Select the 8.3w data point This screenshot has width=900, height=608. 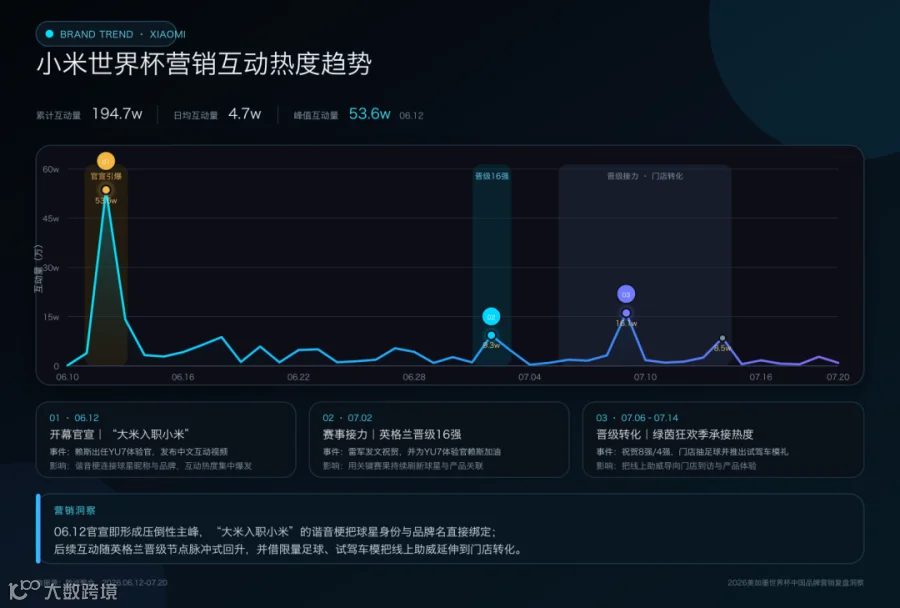tap(491, 335)
